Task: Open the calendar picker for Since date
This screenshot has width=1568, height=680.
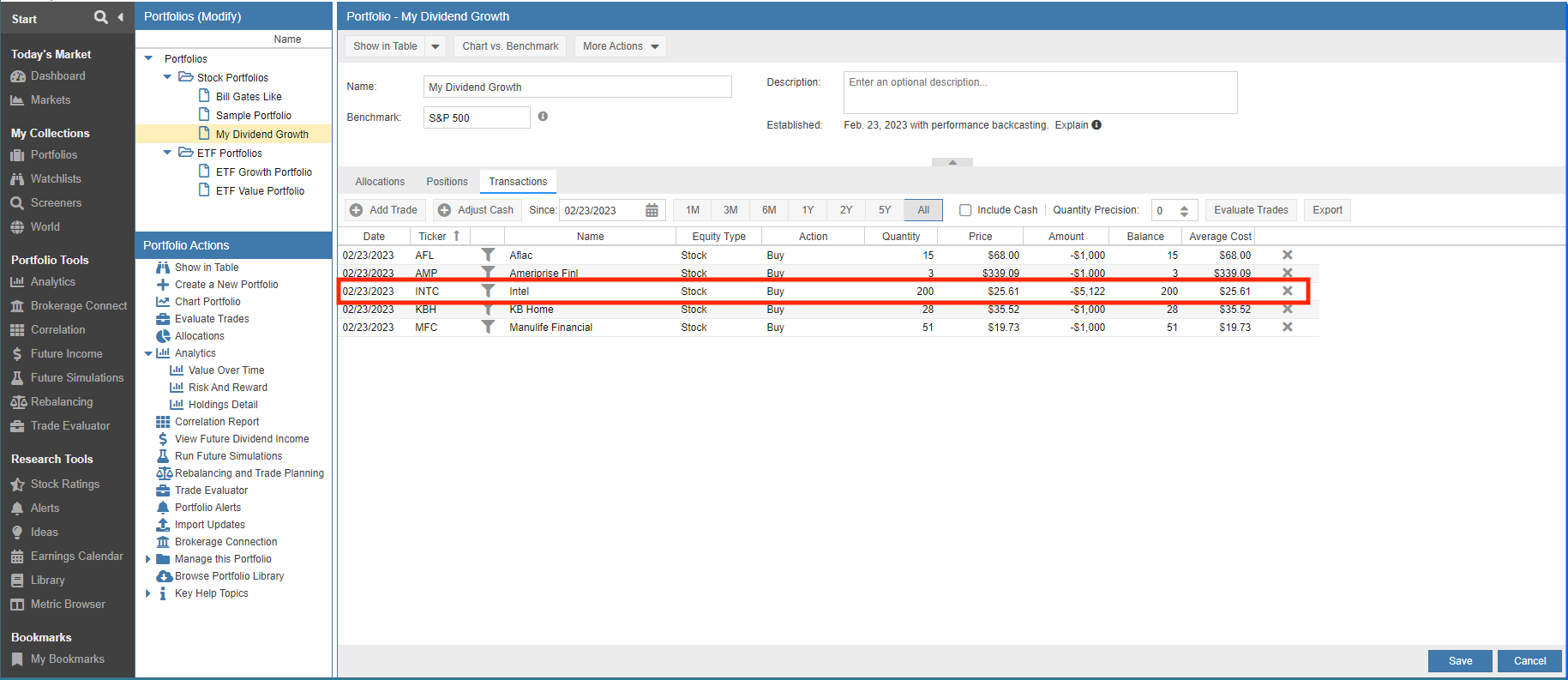Action: point(652,210)
